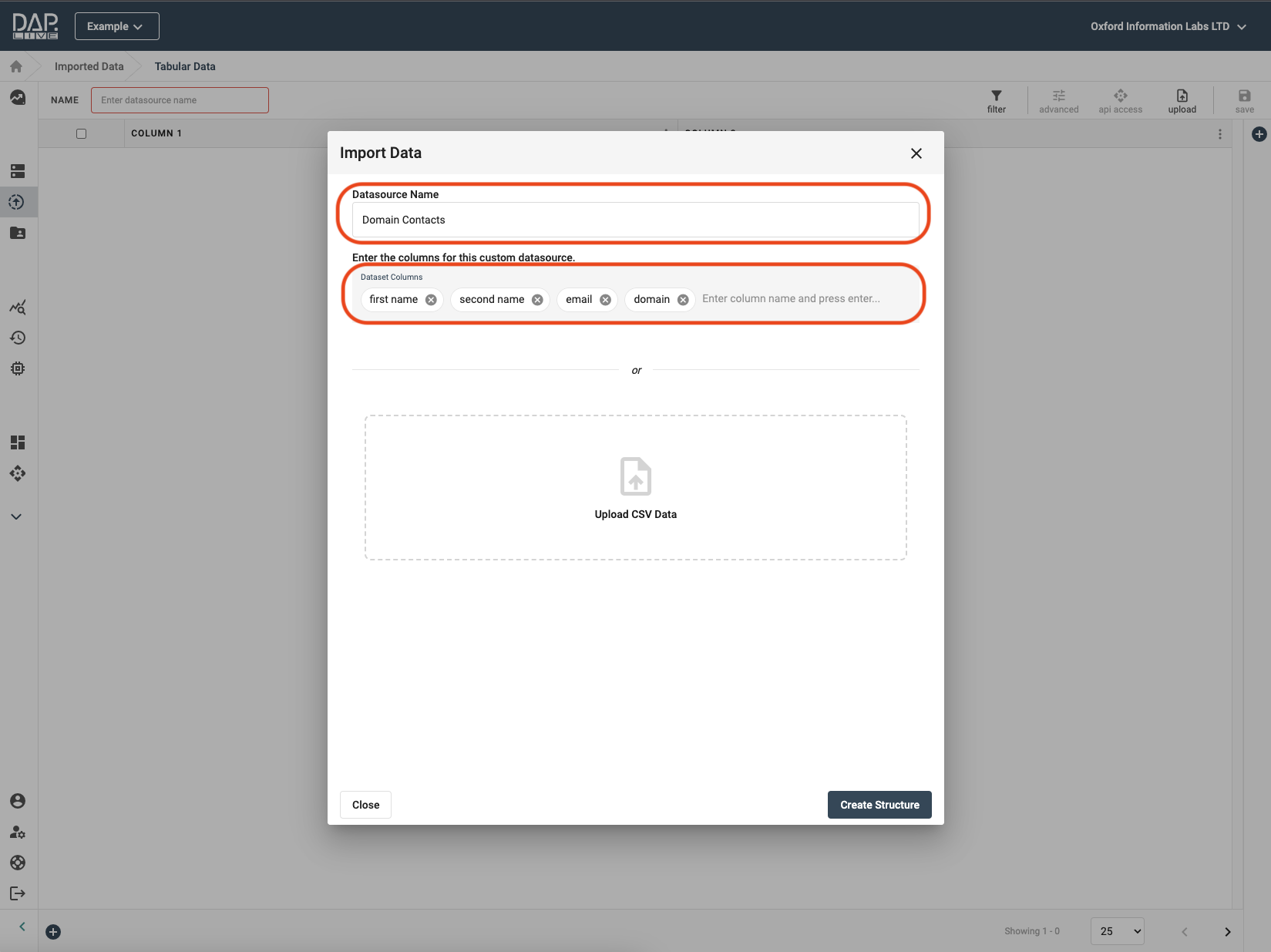Expand the sidebar chevron for more items

[16, 516]
